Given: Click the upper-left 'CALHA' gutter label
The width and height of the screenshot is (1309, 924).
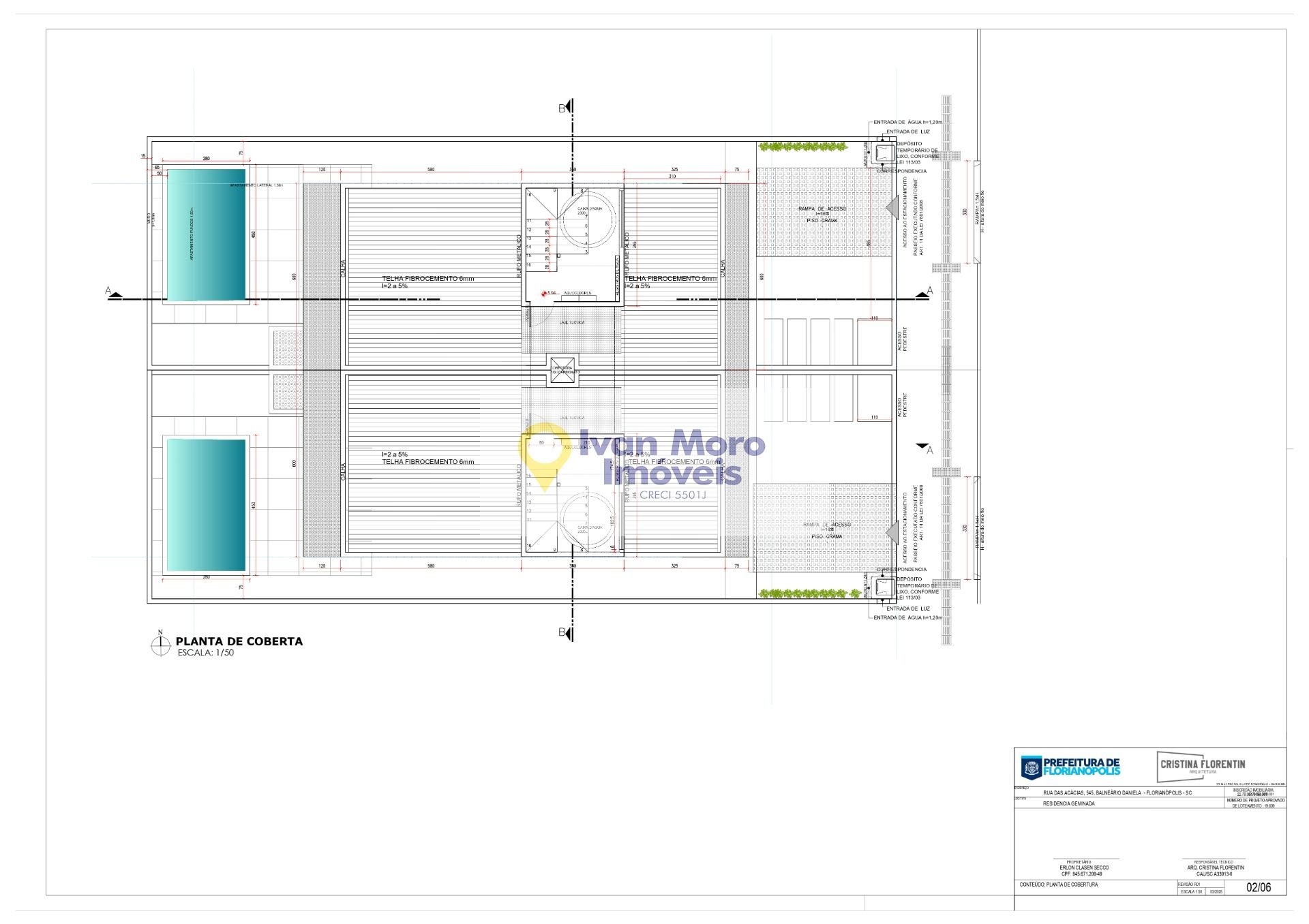Looking at the screenshot, I should point(343,268).
